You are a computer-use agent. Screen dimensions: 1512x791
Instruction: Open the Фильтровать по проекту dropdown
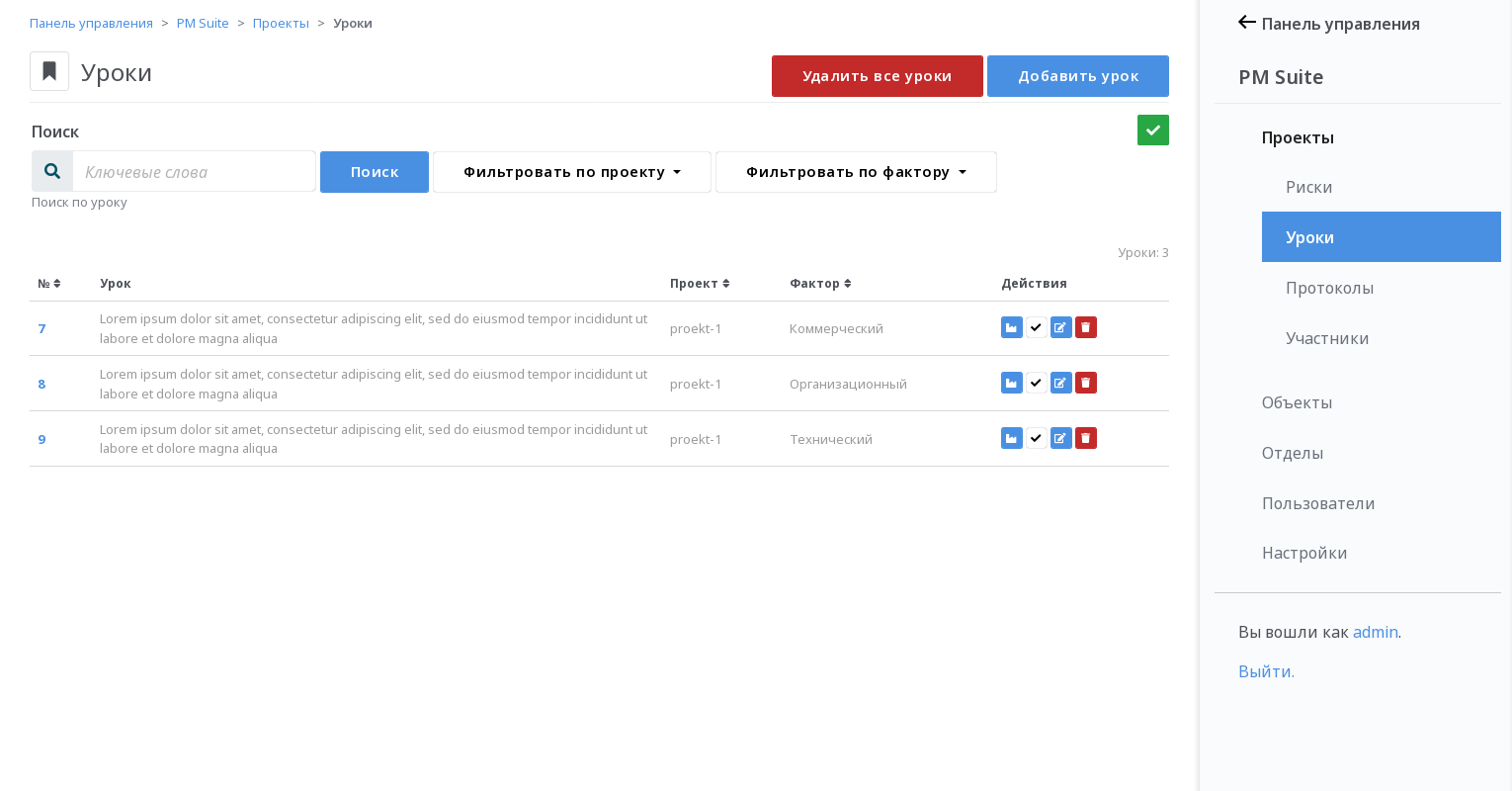[572, 172]
